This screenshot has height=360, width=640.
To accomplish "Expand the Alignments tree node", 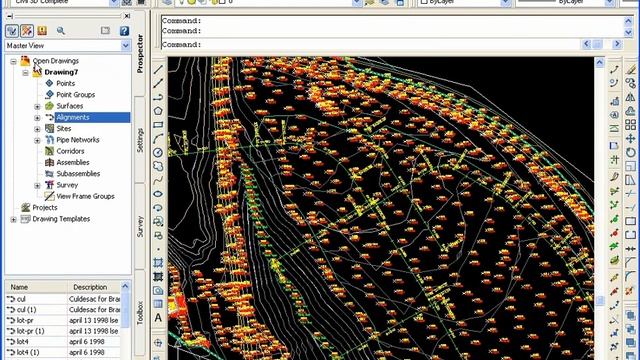I will point(37,118).
